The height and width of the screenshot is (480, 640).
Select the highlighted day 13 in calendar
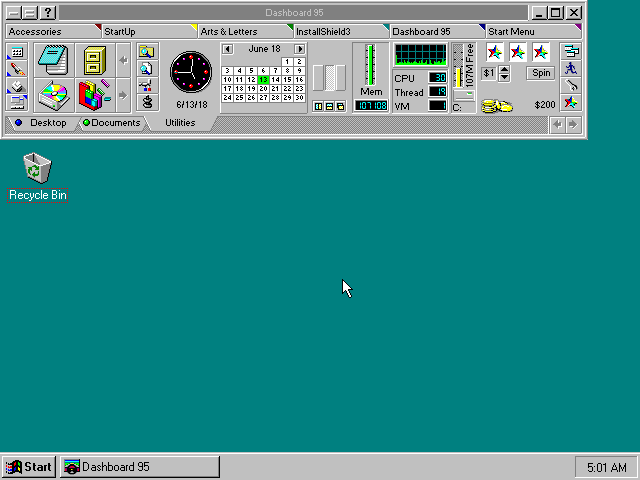(263, 80)
